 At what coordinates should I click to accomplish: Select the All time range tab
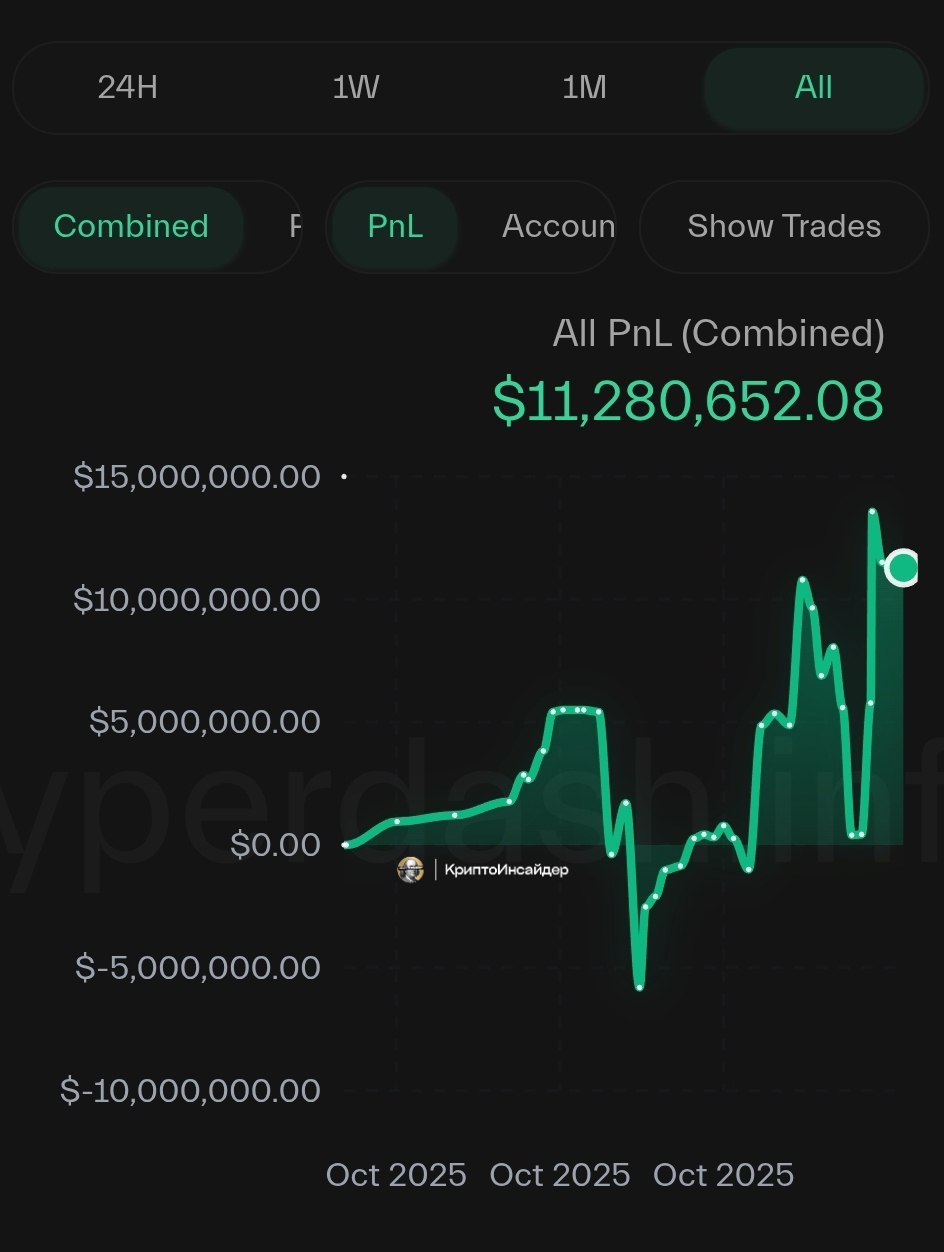[813, 88]
